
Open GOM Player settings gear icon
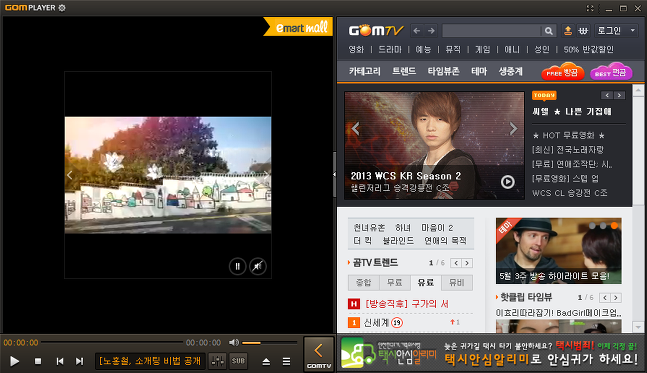click(x=62, y=7)
